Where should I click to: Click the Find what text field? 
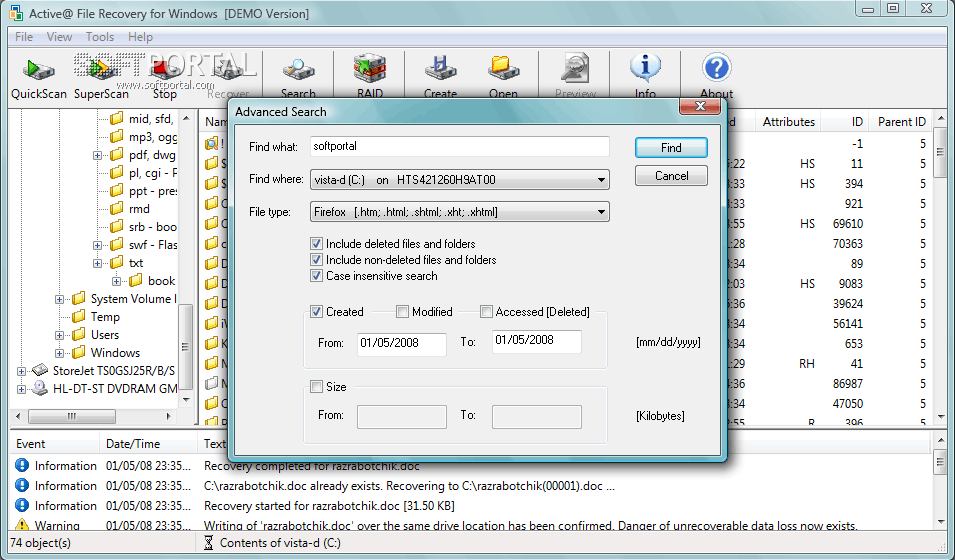point(459,146)
